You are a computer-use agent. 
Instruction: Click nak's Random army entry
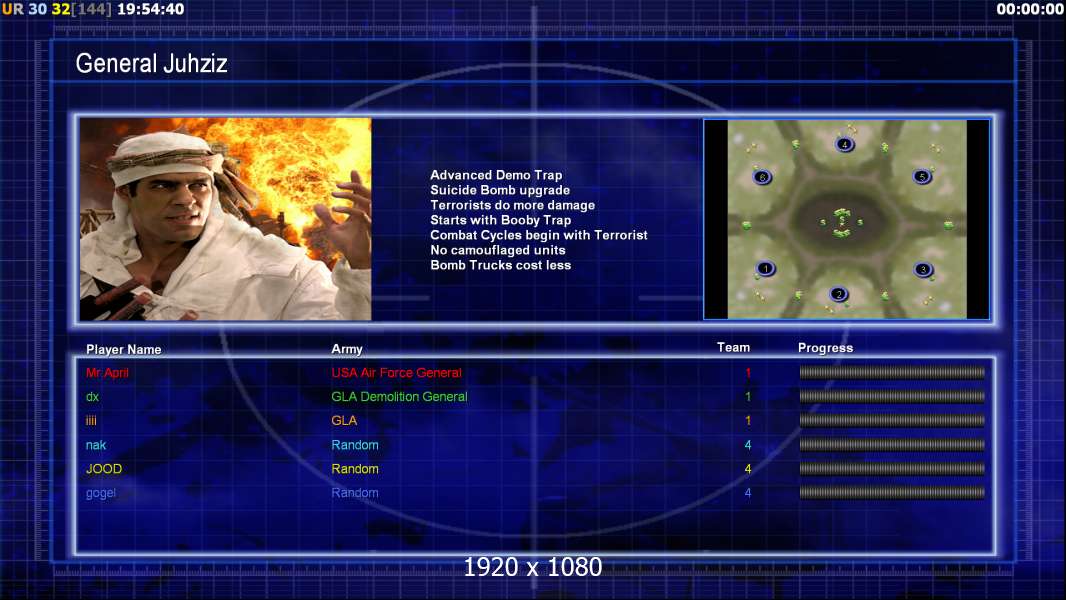(x=355, y=445)
